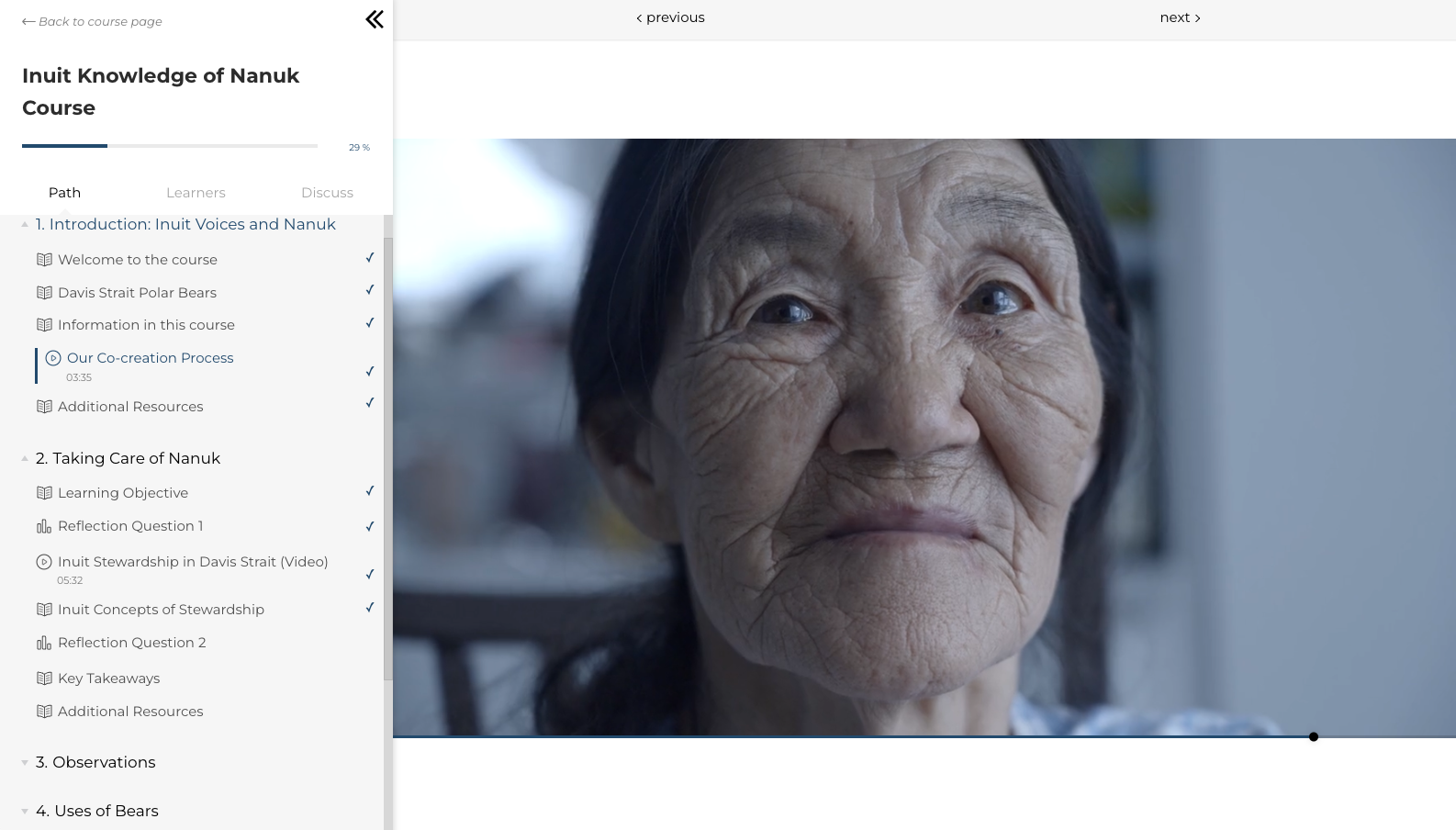This screenshot has height=830, width=1456.
Task: Open Key Takeaways lesson
Action: [x=108, y=679]
